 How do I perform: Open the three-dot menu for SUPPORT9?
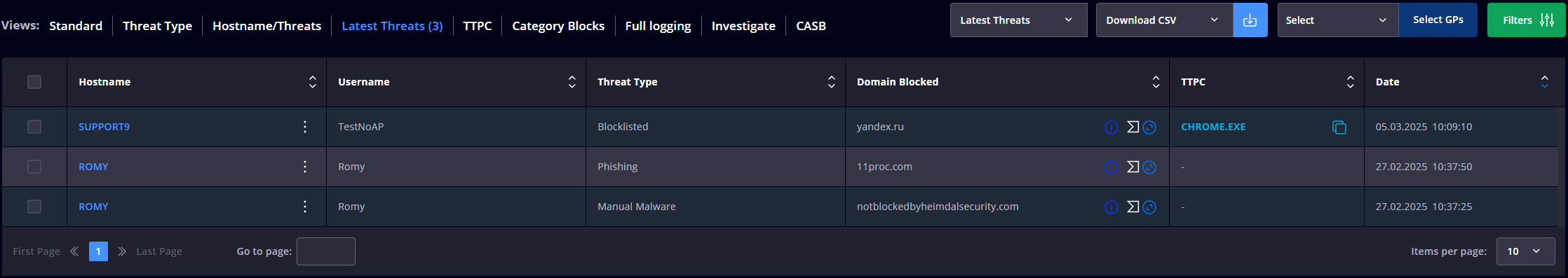[304, 127]
